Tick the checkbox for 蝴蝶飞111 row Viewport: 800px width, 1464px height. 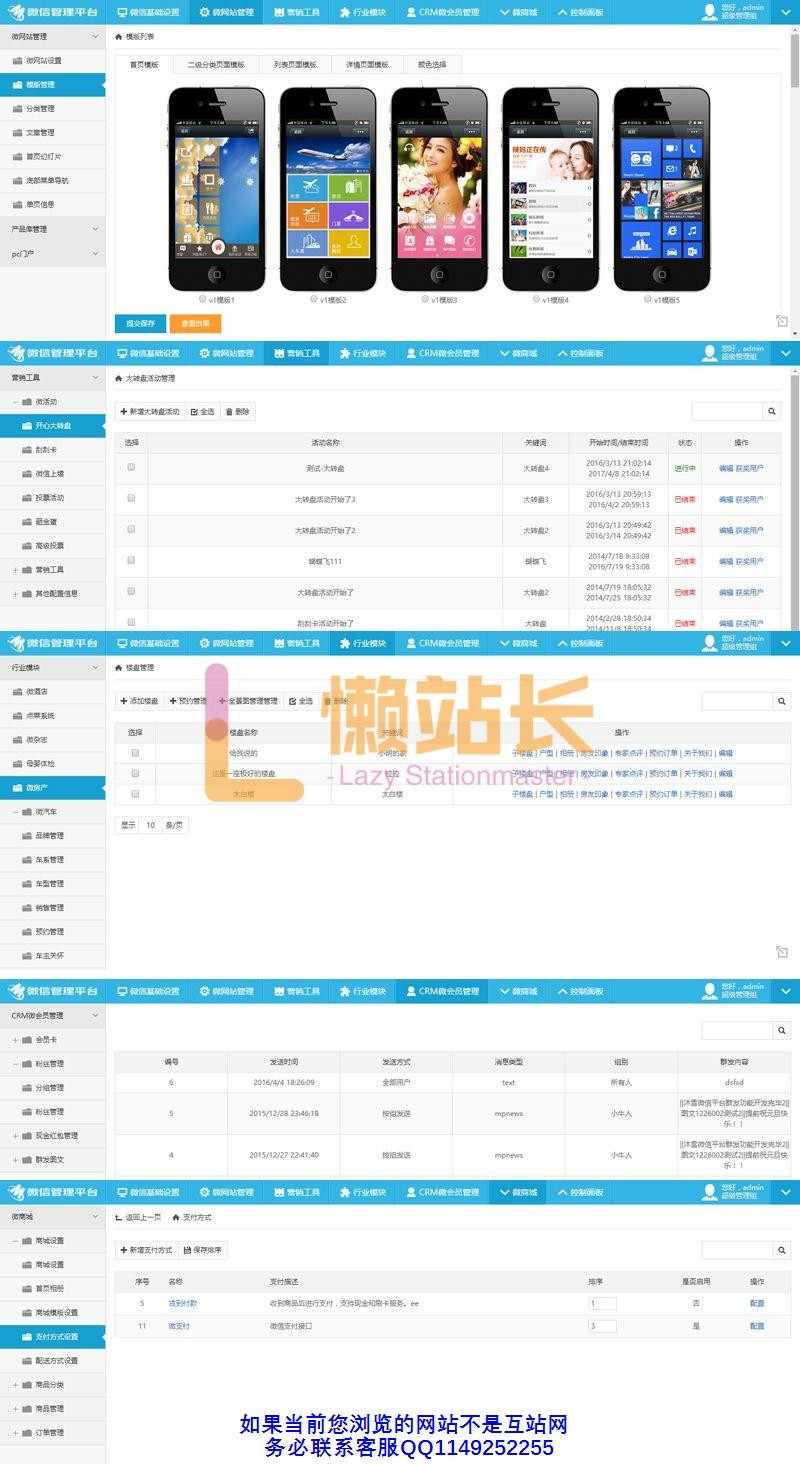131,560
